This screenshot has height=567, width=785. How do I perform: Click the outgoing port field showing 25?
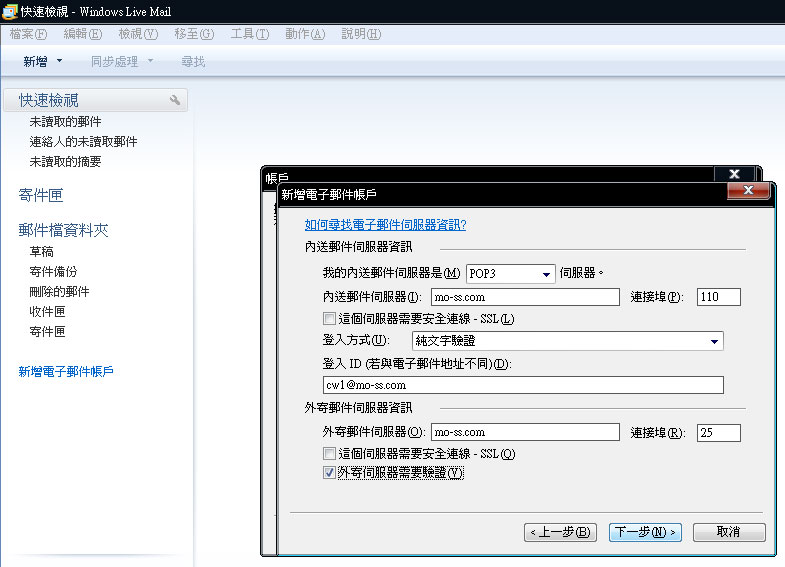(718, 432)
